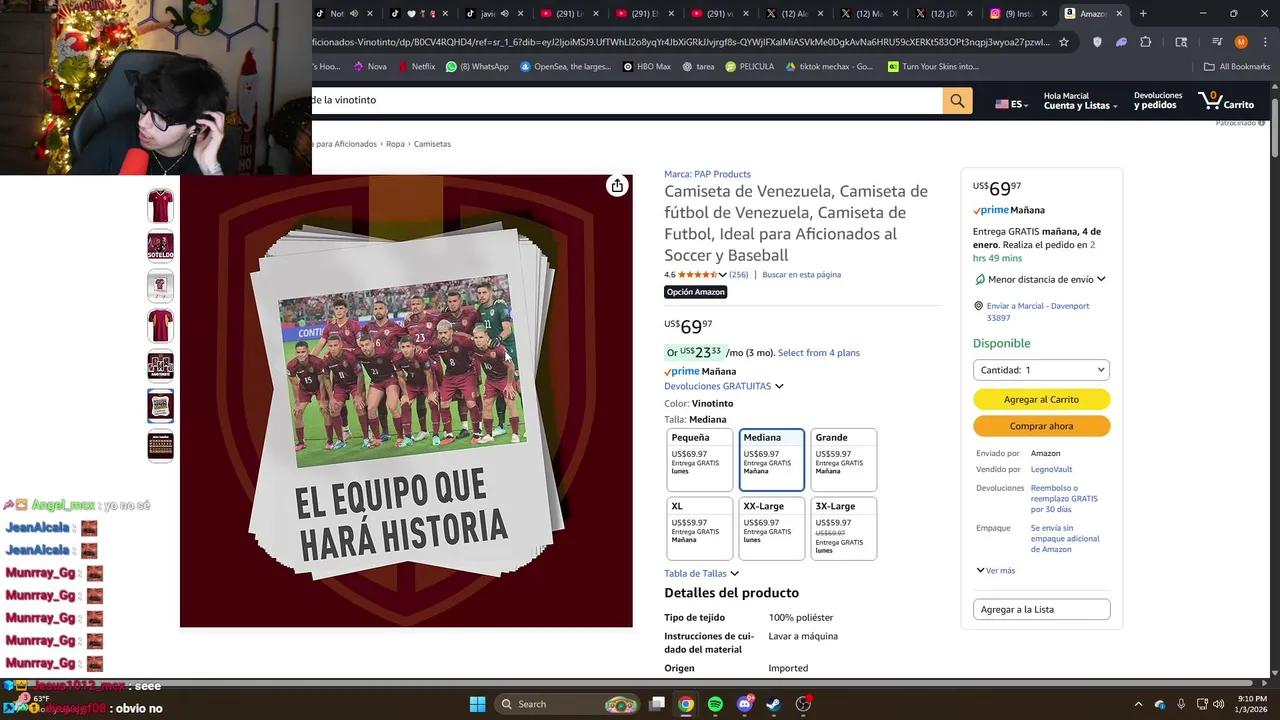Select size 3X-Large
The width and height of the screenshot is (1280, 720).
tap(844, 529)
